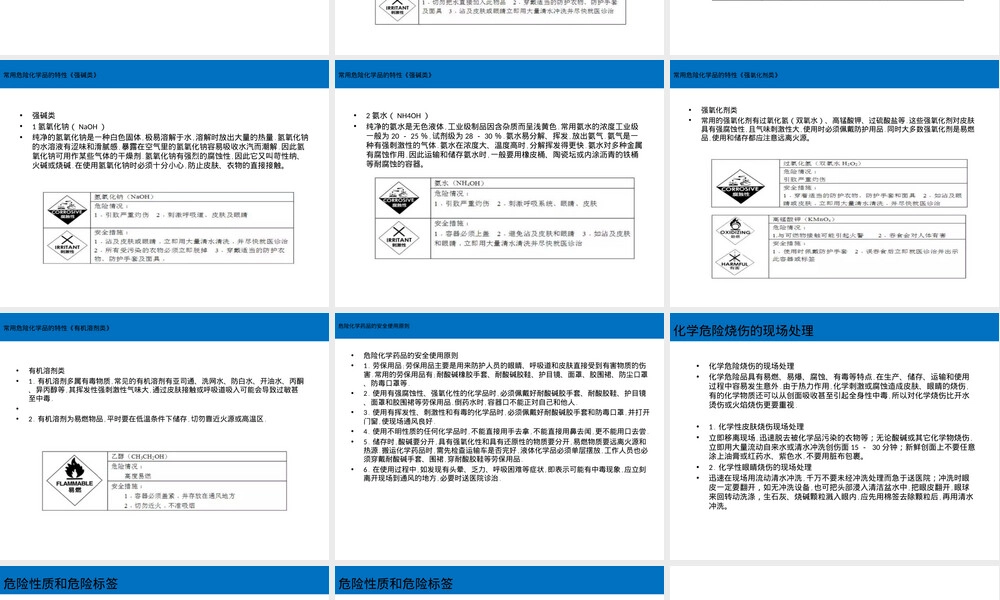Click table cell '氢氧化钠（NaOH）'
The width and height of the screenshot is (1000, 600).
[124, 197]
